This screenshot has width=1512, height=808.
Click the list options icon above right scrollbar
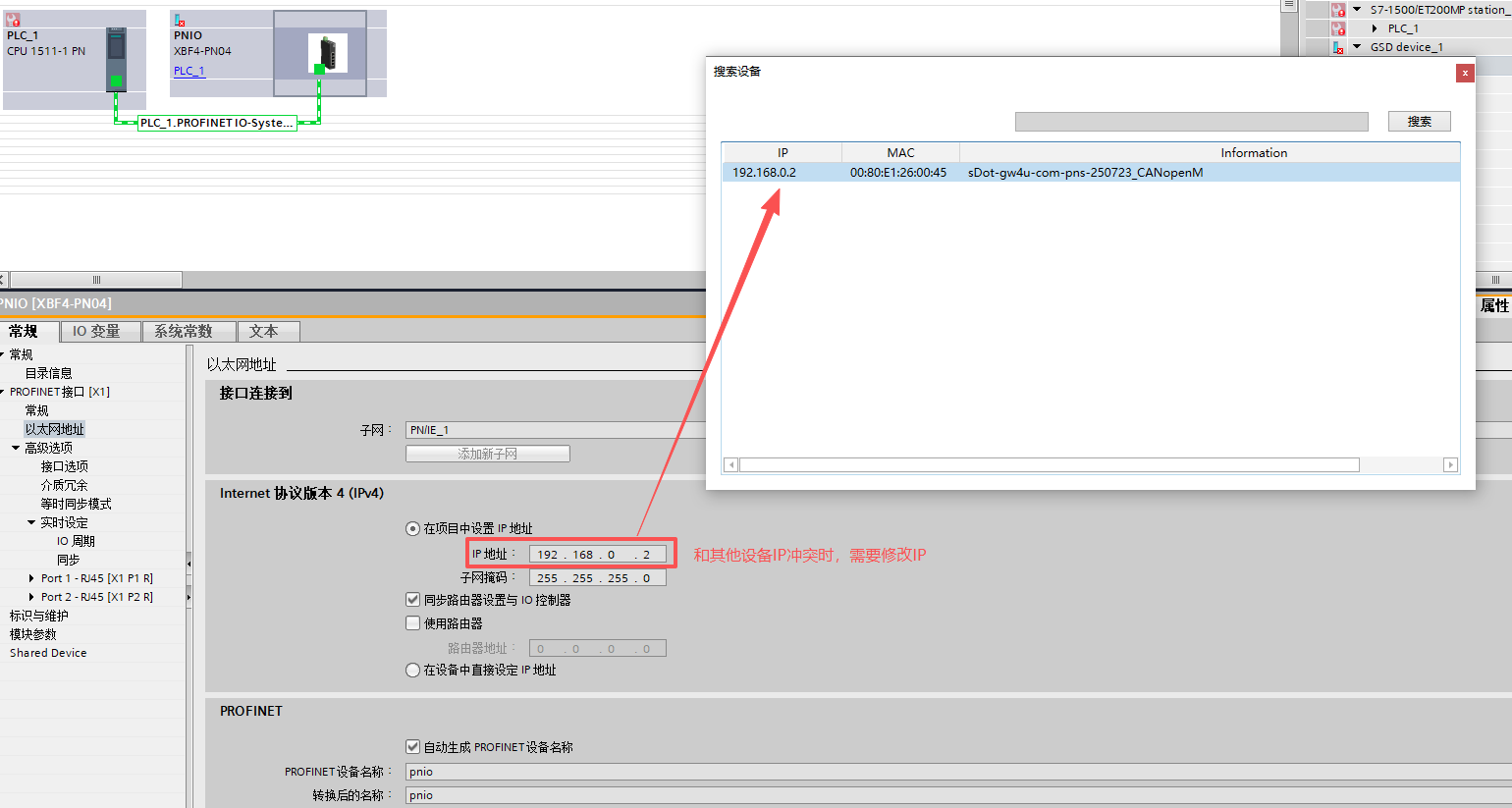coord(1289,6)
